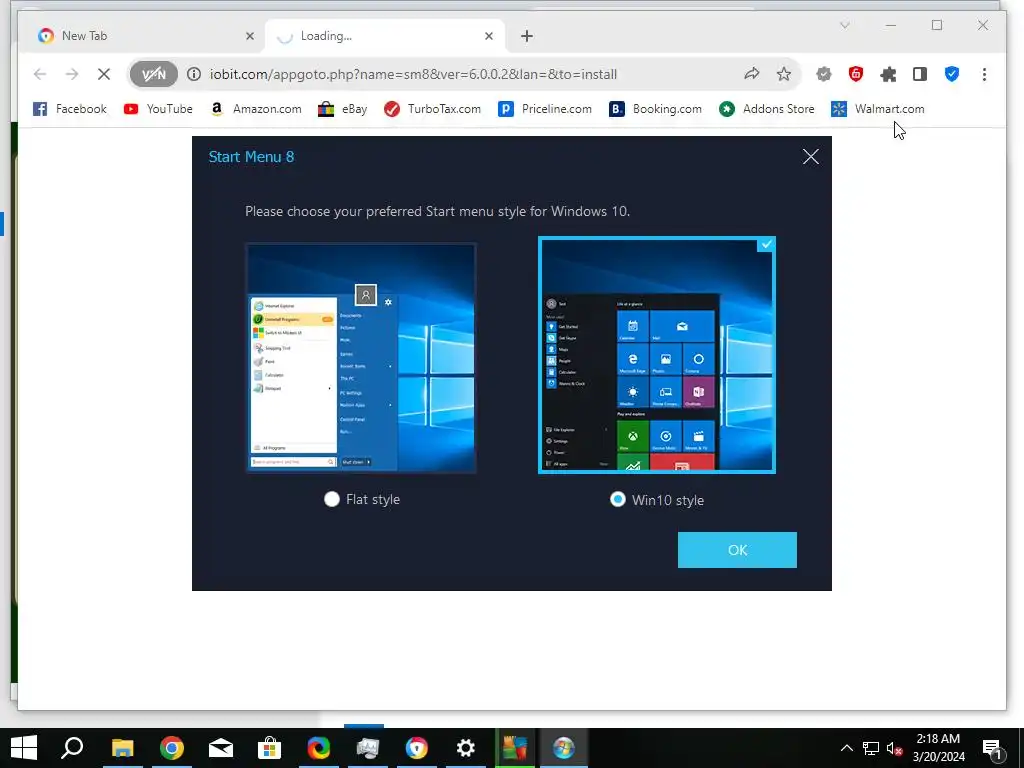Choose the Flat style preview thumbnail
Image resolution: width=1024 pixels, height=768 pixels.
click(x=361, y=358)
